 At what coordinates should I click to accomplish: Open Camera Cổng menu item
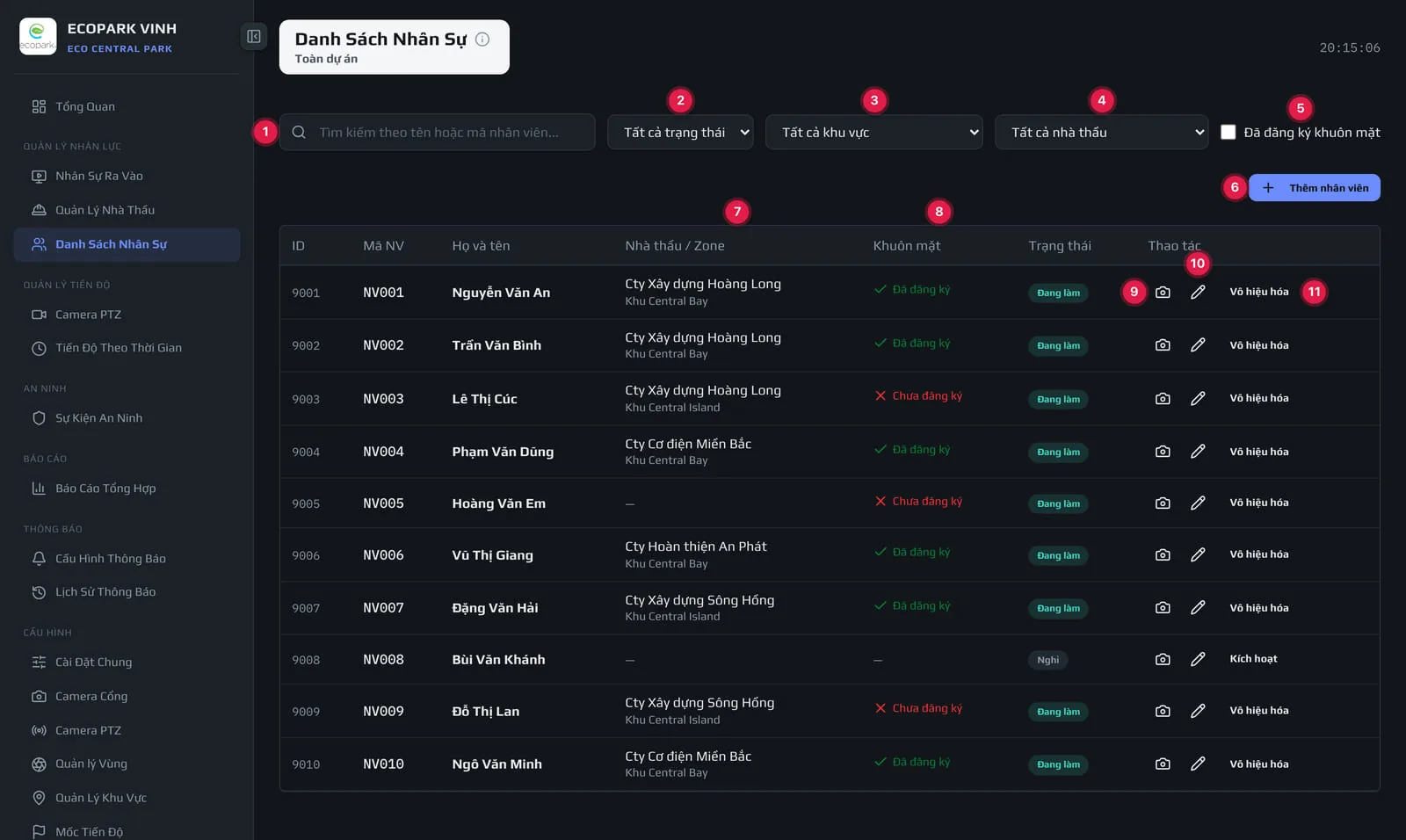click(127, 697)
